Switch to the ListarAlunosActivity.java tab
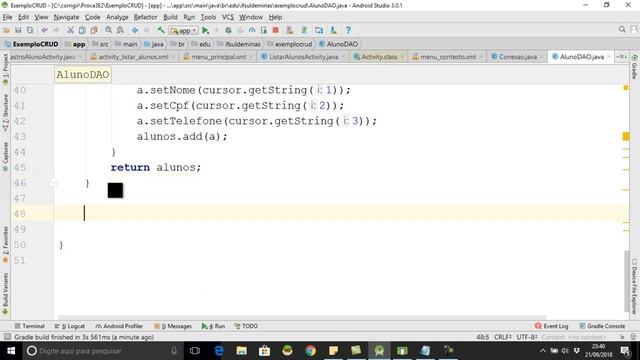The width and height of the screenshot is (640, 360). pyautogui.click(x=303, y=57)
